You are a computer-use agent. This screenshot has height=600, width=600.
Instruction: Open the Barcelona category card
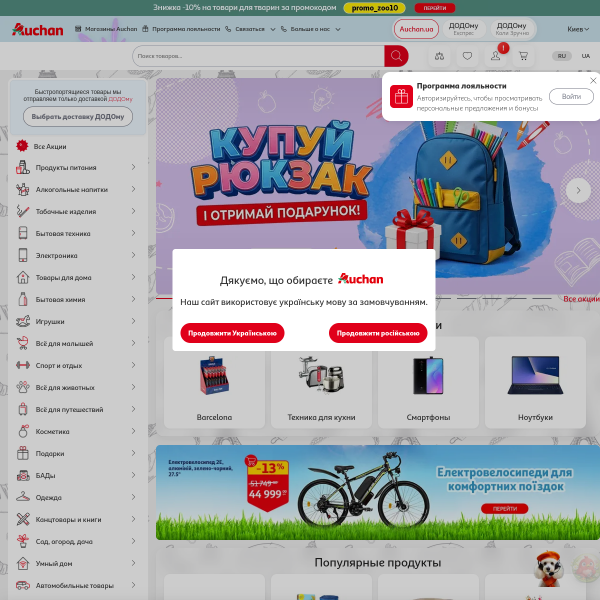tap(214, 383)
